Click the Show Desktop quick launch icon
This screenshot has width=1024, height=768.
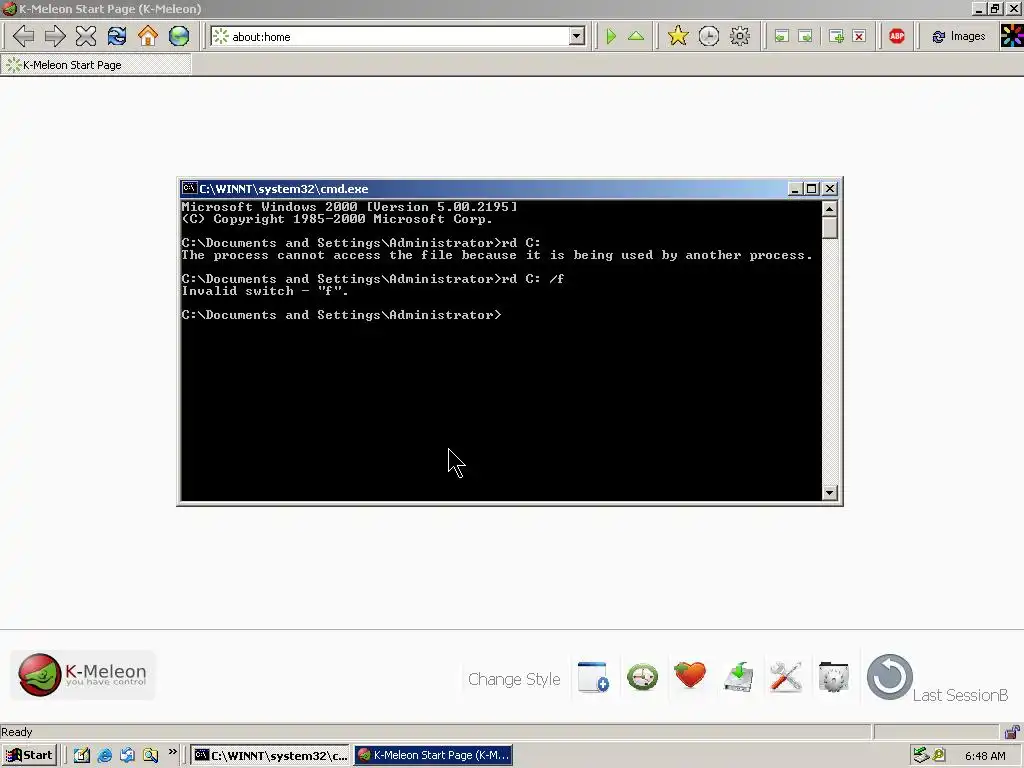[81, 755]
